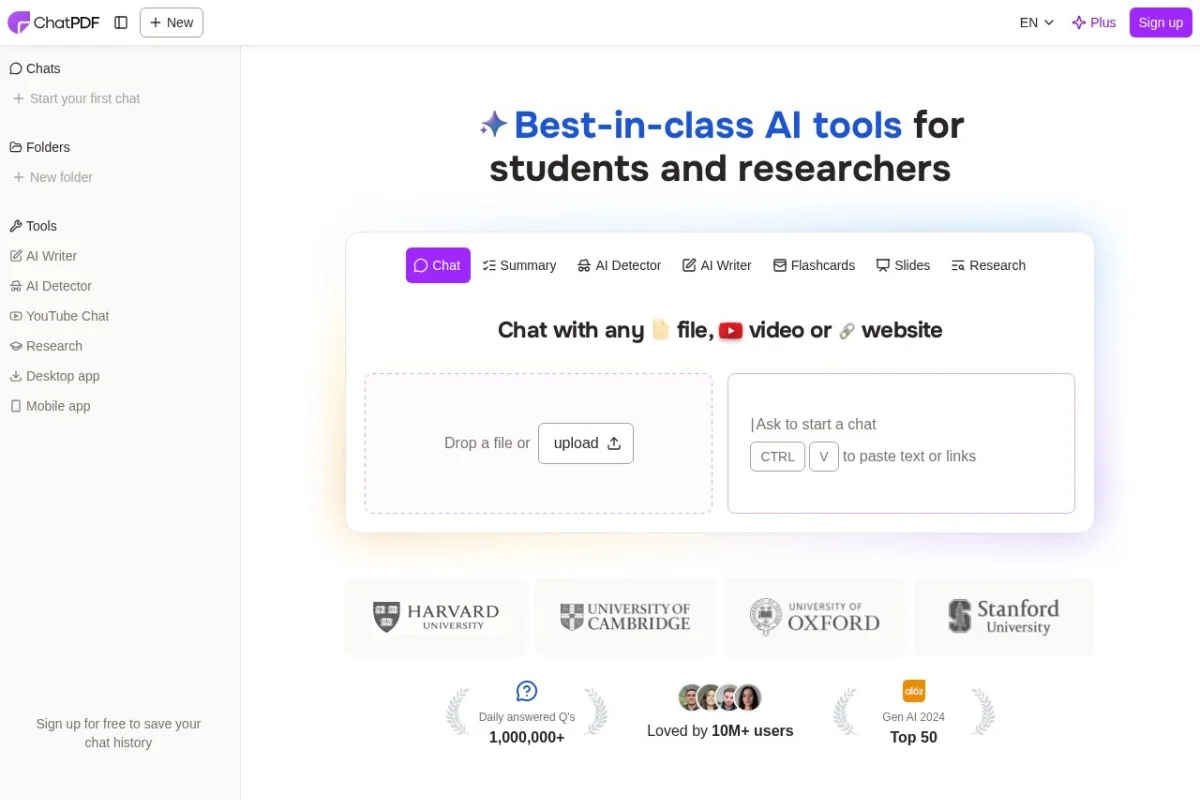
Task: Click the ChatPDF logo
Action: [54, 22]
